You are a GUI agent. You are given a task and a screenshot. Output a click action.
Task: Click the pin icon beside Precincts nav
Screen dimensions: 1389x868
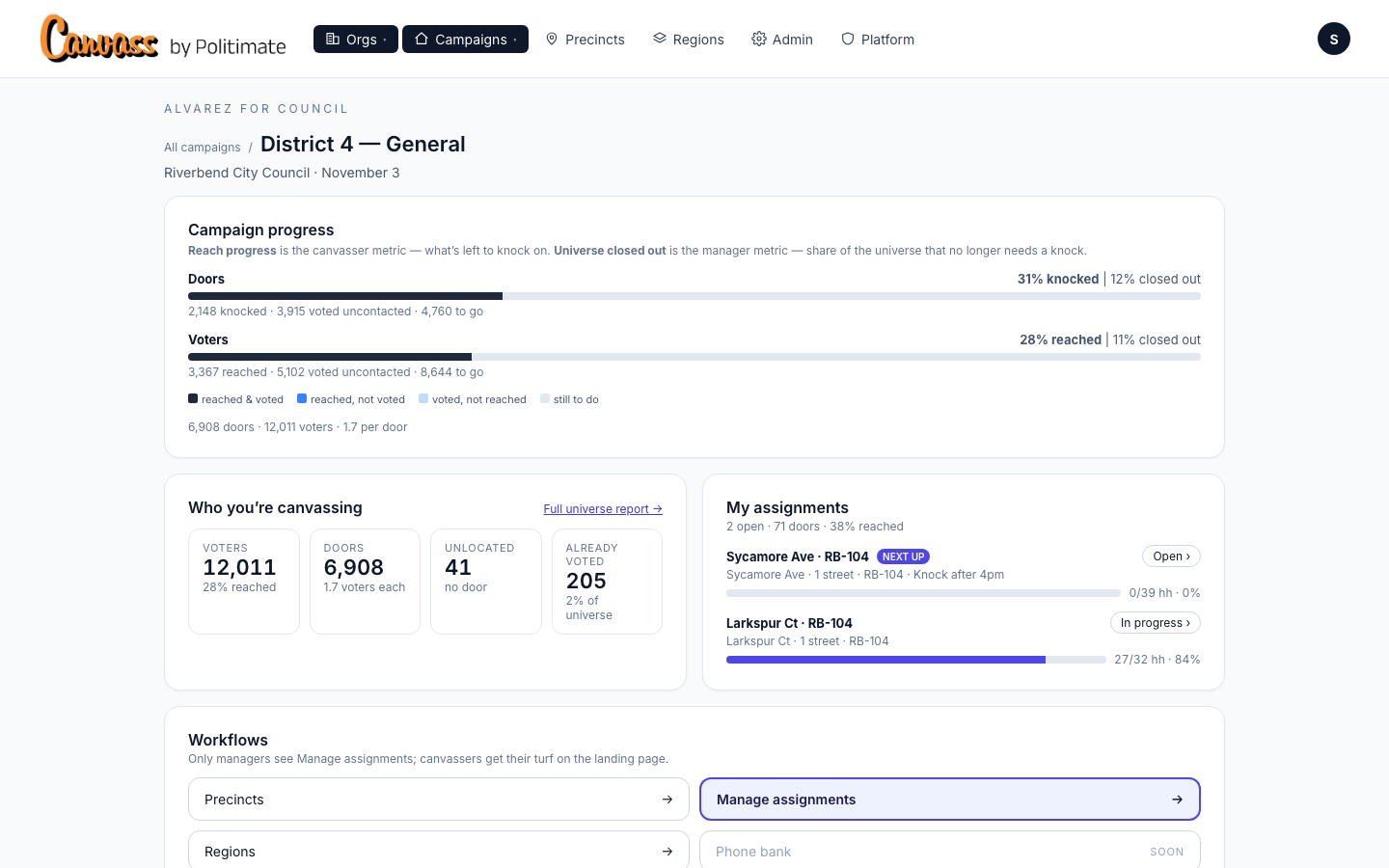(x=552, y=39)
